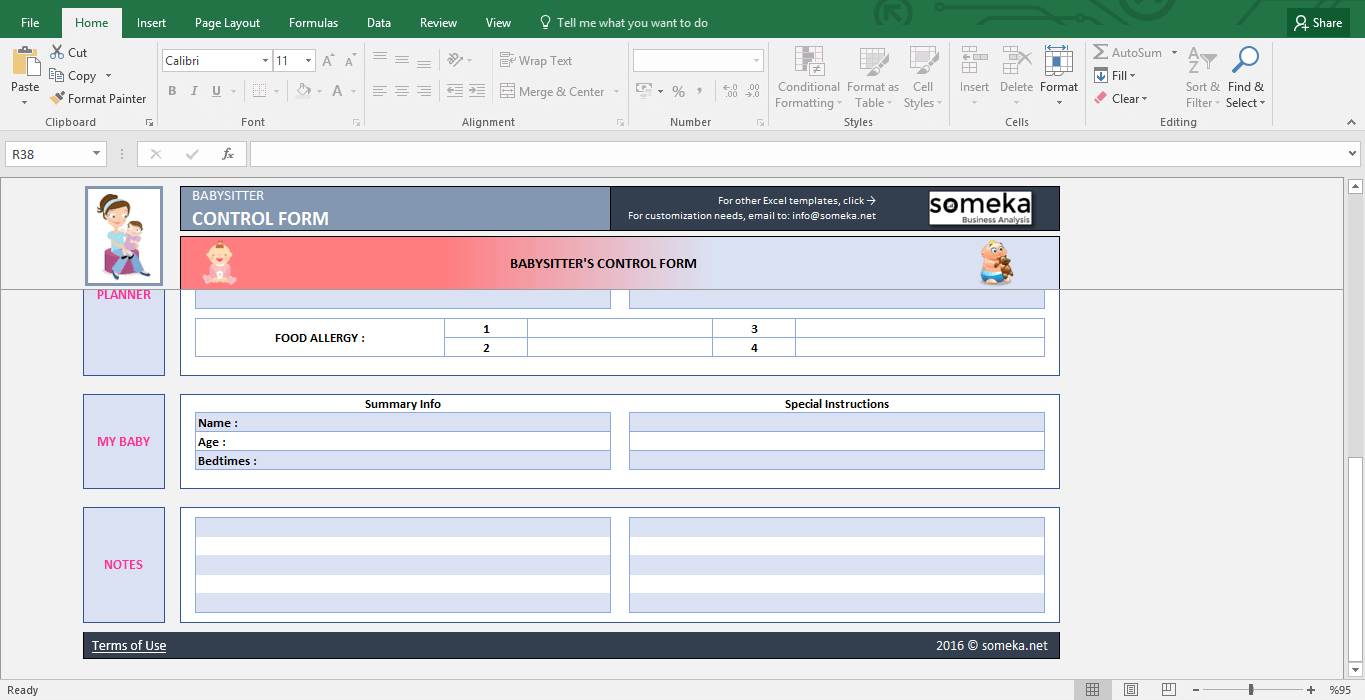1365x700 pixels.
Task: Open the Paste options arrow
Action: (25, 102)
